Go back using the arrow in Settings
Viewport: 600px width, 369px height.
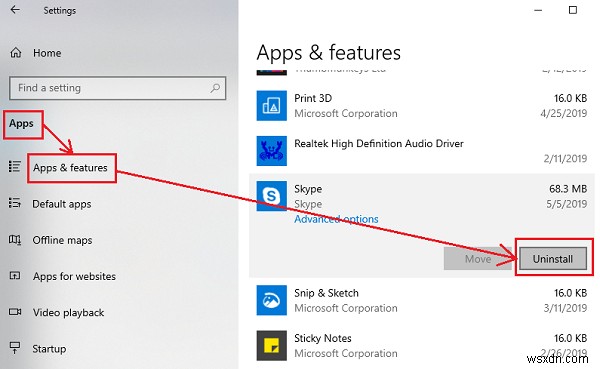pyautogui.click(x=15, y=10)
